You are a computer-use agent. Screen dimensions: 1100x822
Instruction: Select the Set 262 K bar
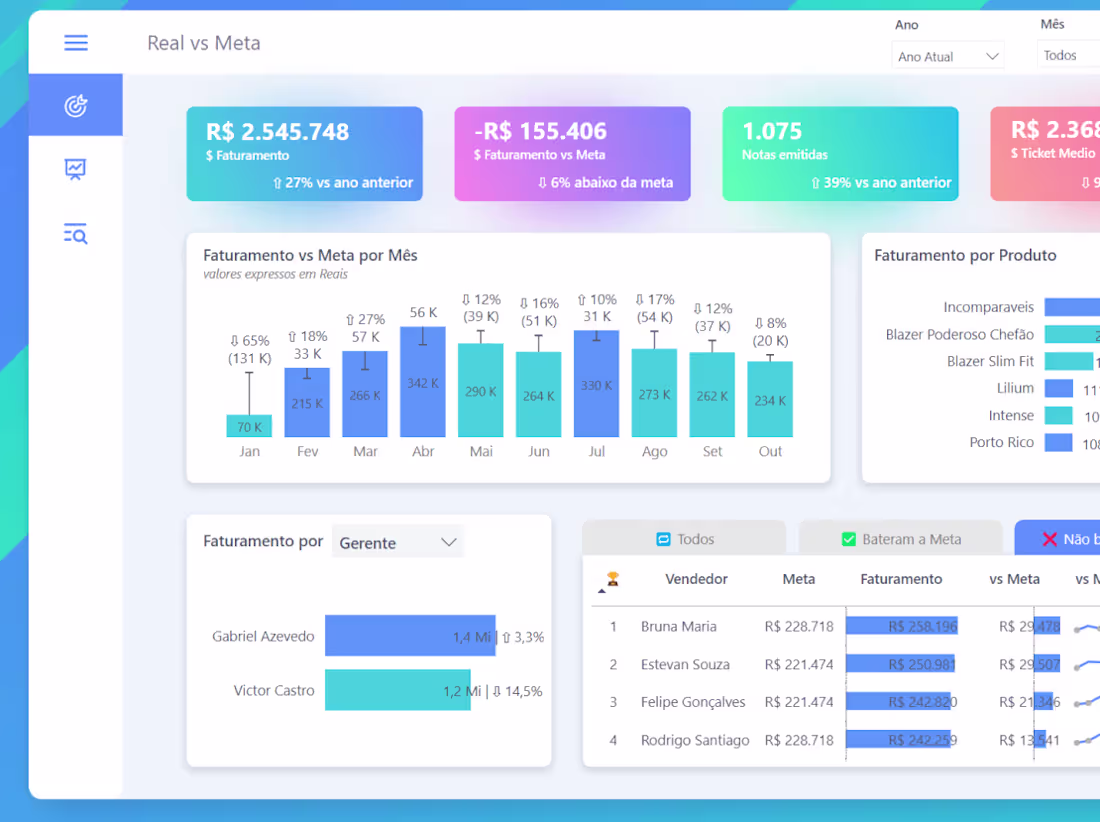point(712,394)
